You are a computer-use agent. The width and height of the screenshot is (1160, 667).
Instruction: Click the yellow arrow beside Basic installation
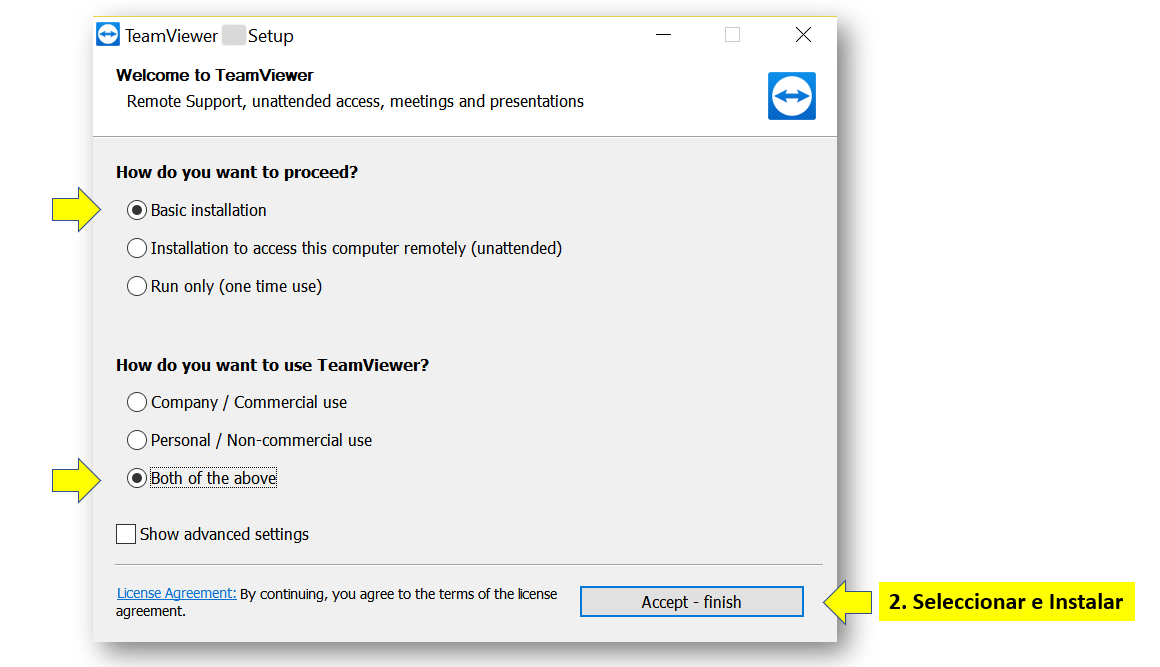tap(77, 210)
